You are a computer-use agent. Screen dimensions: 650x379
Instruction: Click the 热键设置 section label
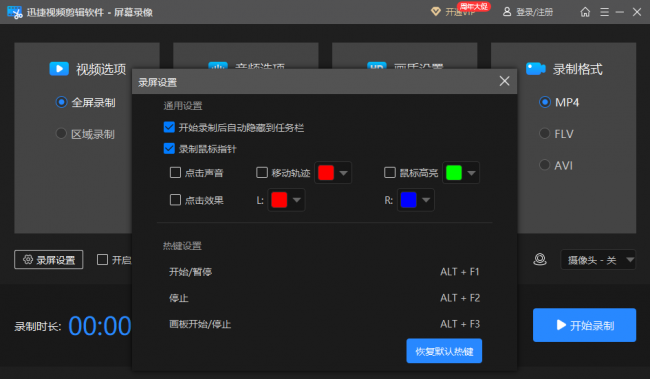coord(182,246)
